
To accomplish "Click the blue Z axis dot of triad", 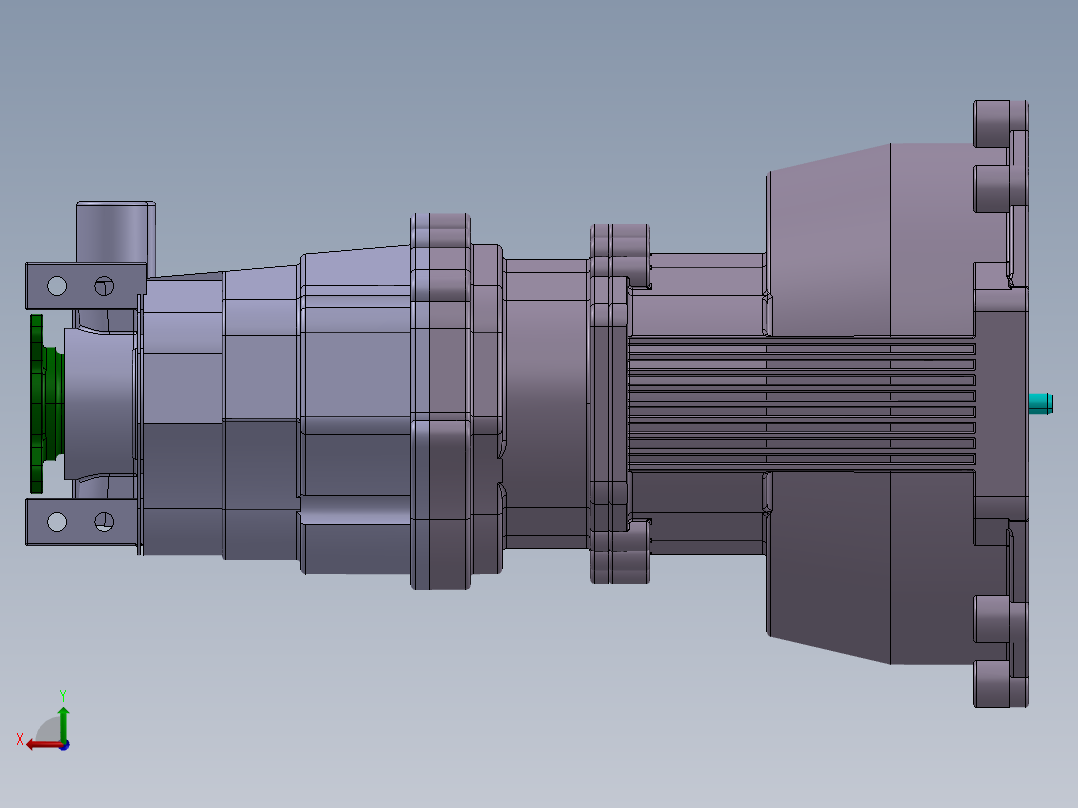I will pos(64,745).
